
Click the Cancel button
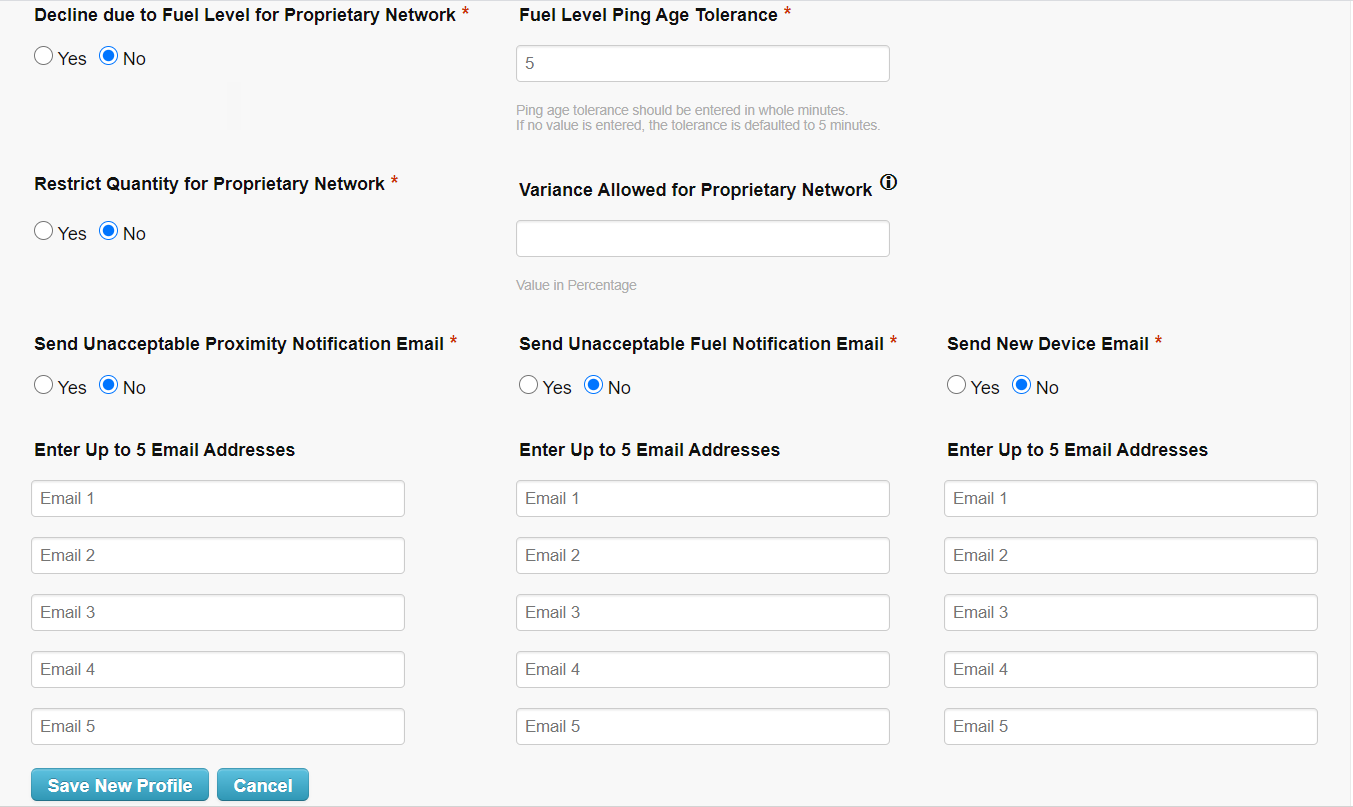tap(262, 784)
